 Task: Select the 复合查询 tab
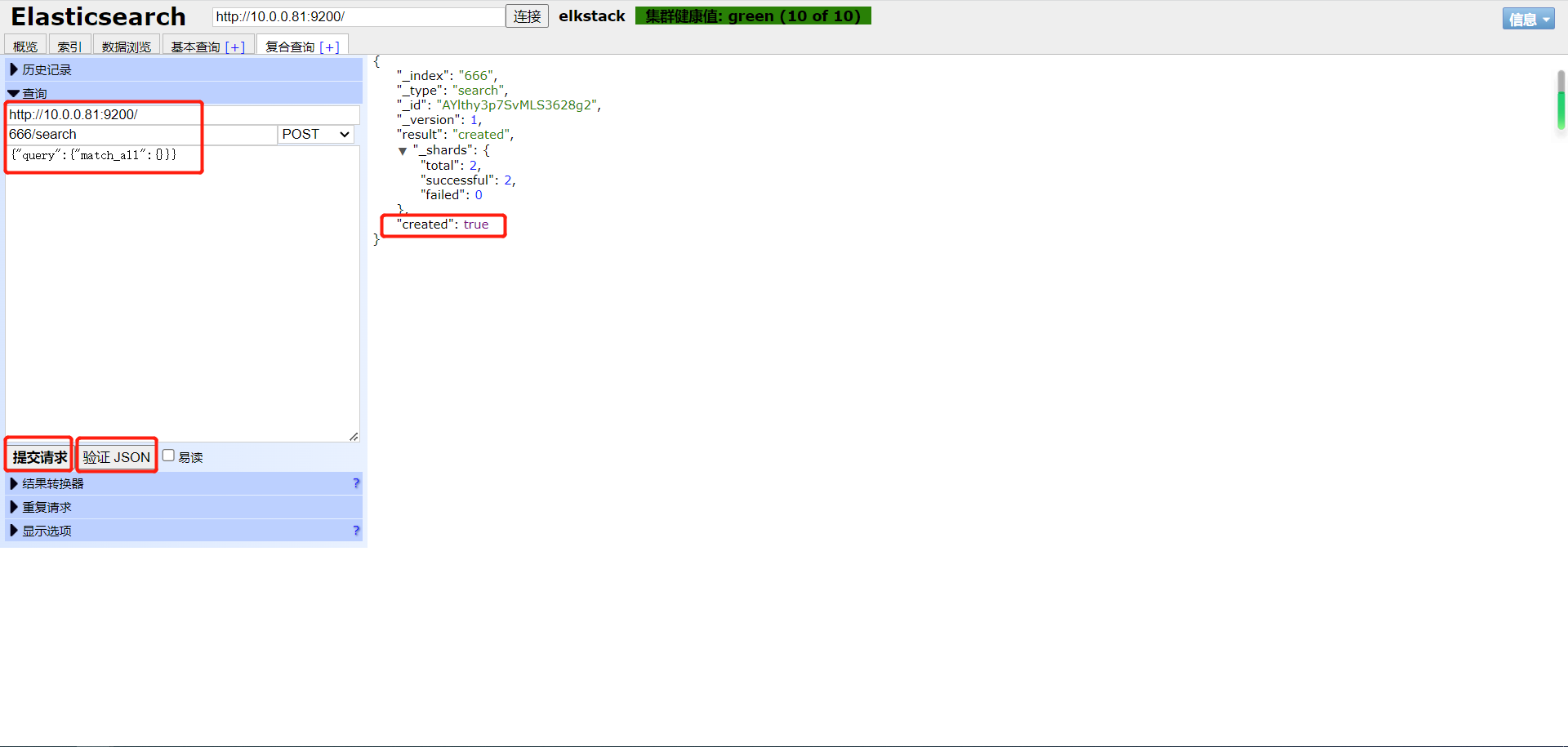(290, 47)
